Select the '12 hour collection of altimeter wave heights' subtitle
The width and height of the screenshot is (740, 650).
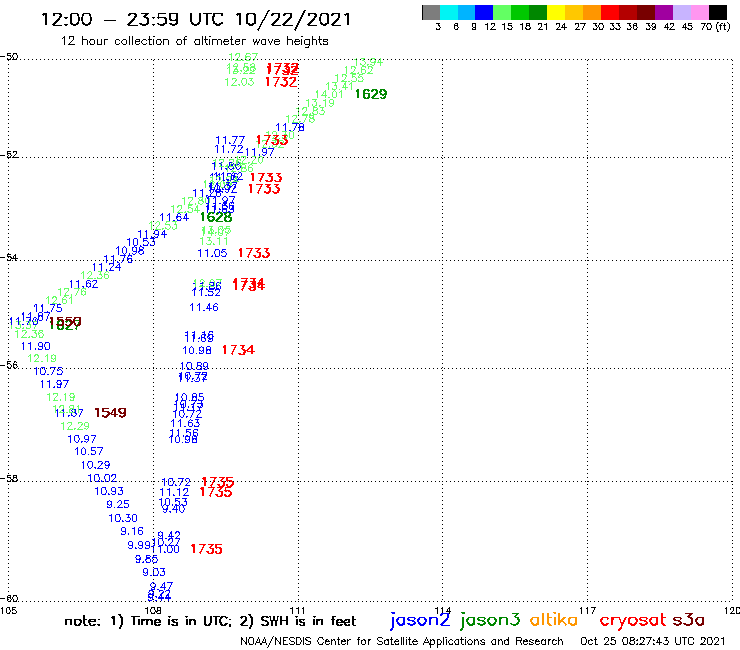pos(194,41)
